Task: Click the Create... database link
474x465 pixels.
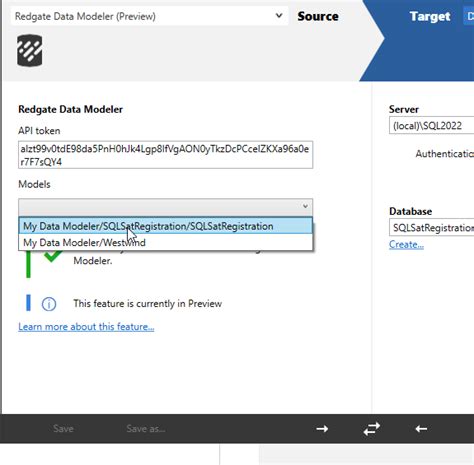Action: [406, 245]
